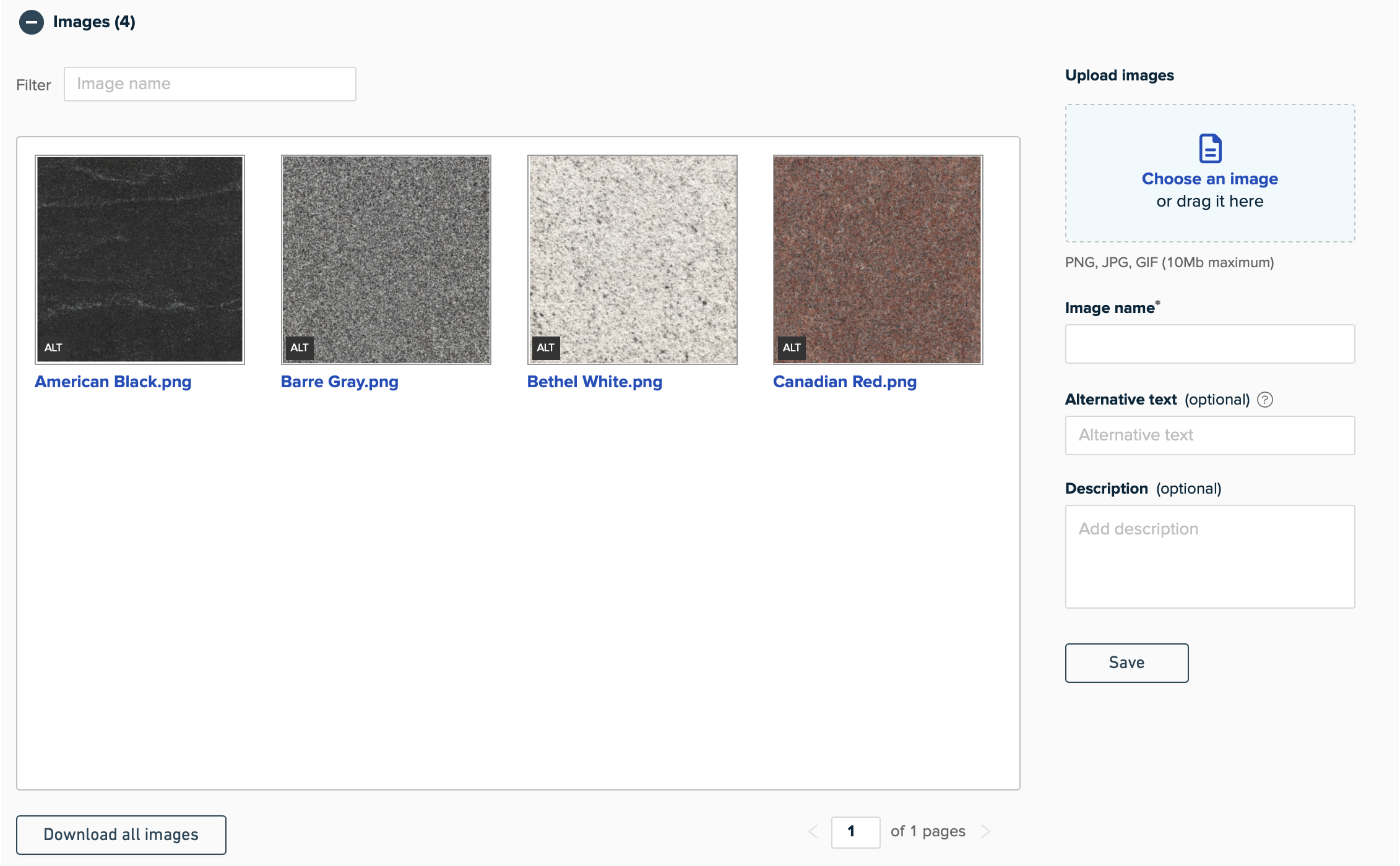The image size is (1400, 866).
Task: Collapse the Images (4) section
Action: point(31,22)
